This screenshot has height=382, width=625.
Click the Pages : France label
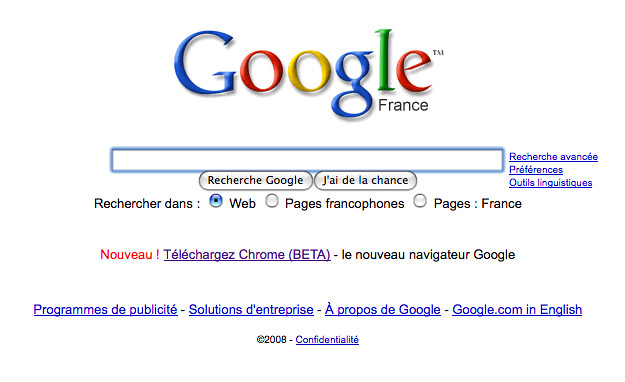coord(478,204)
